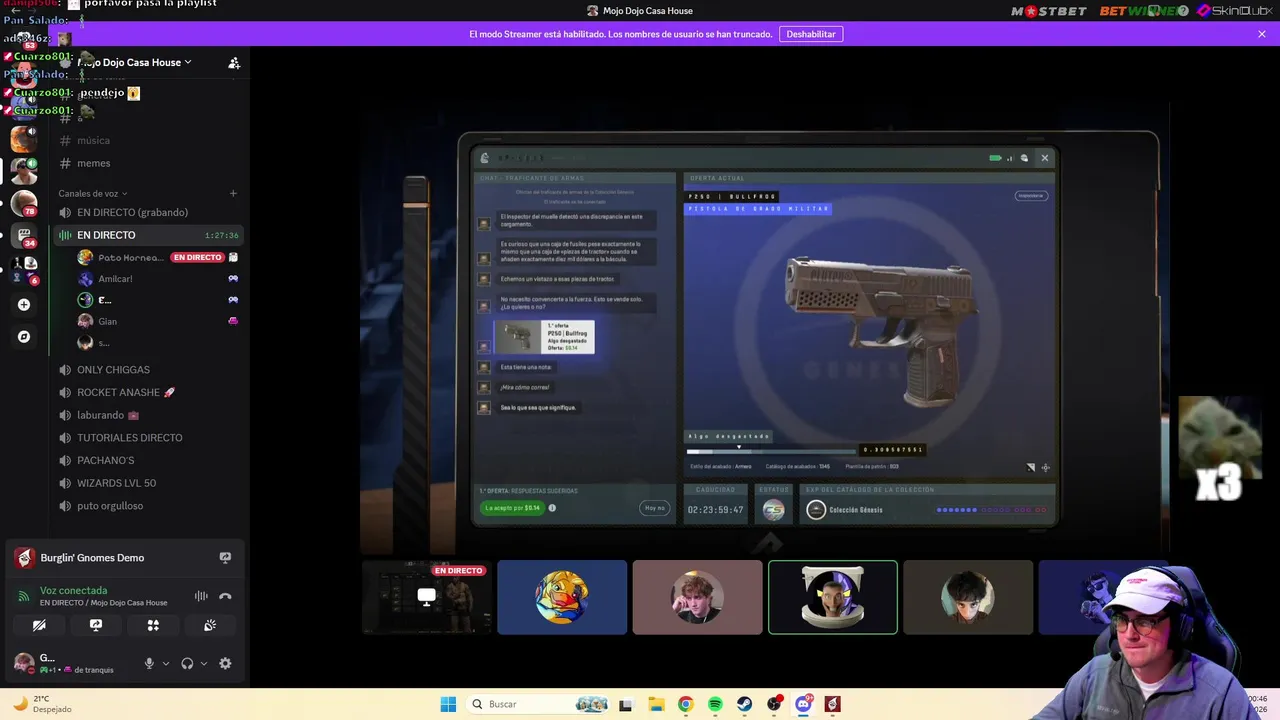Click the wear float slider bar
1280x720 pixels.
[771, 450]
